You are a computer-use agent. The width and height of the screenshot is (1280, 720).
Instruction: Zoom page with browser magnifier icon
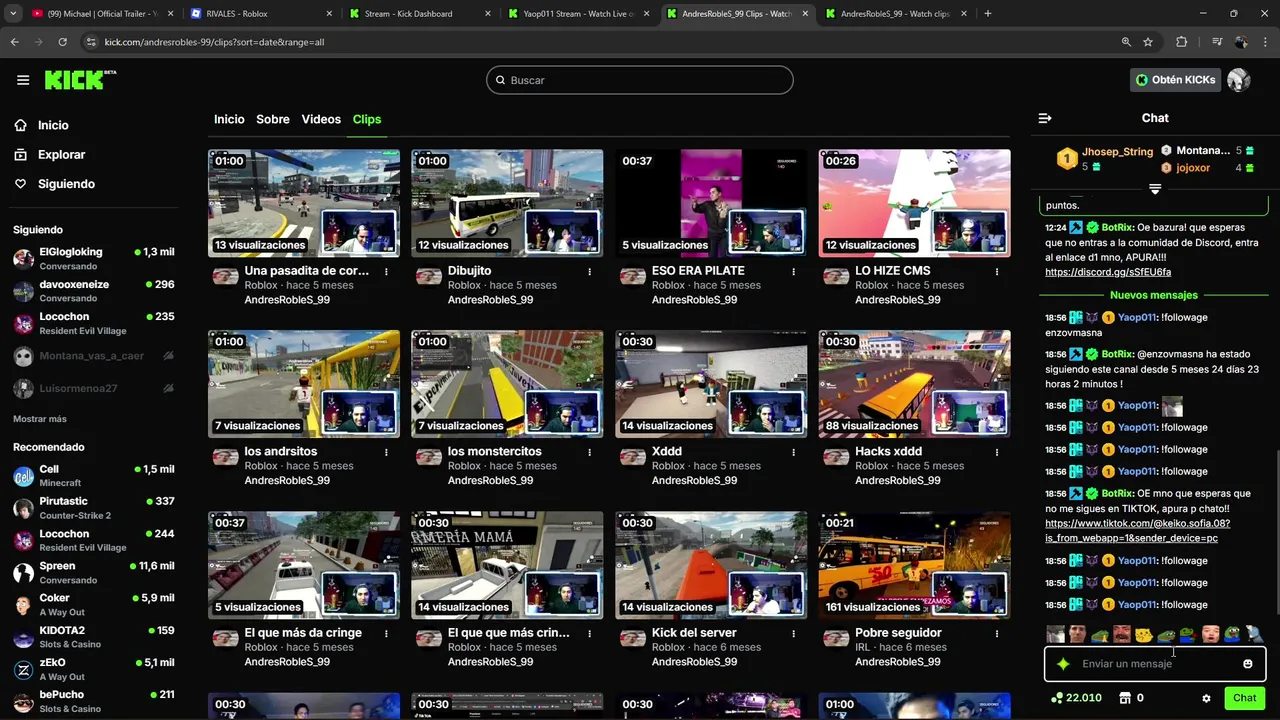click(1126, 42)
